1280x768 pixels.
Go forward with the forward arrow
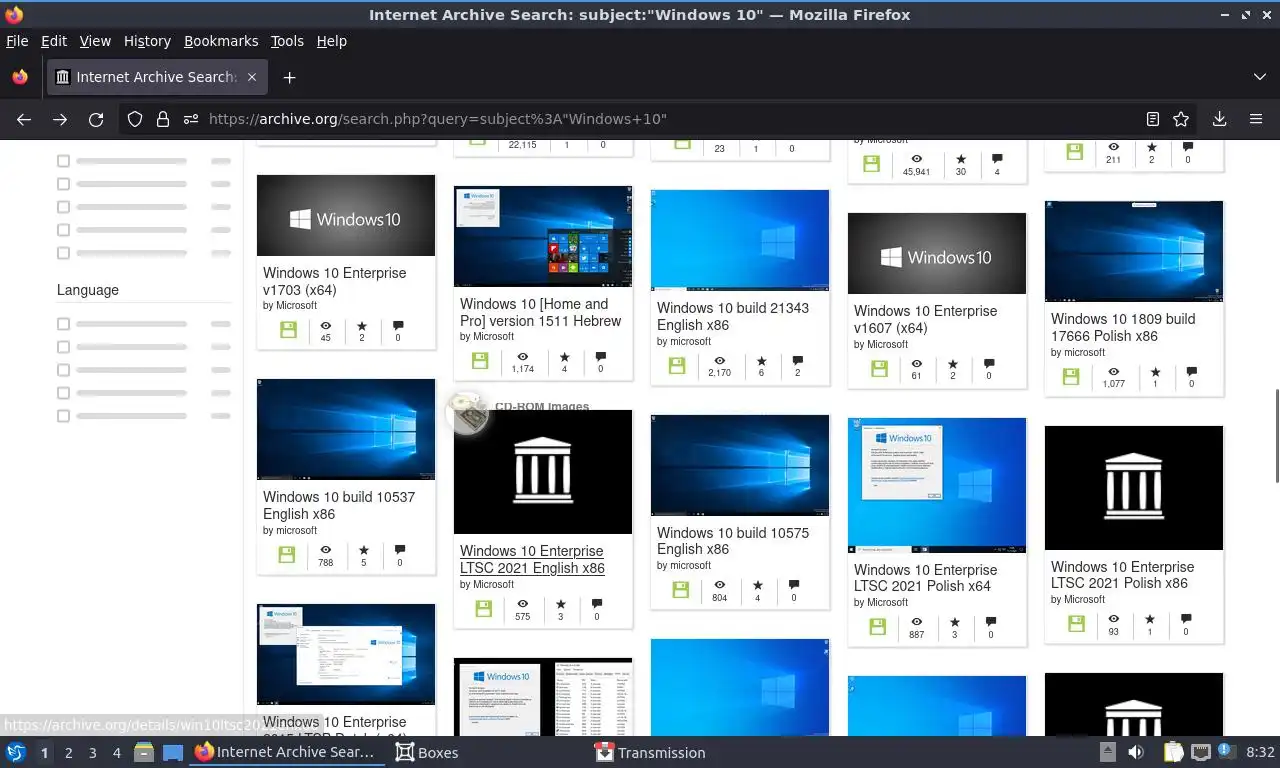tap(60, 119)
